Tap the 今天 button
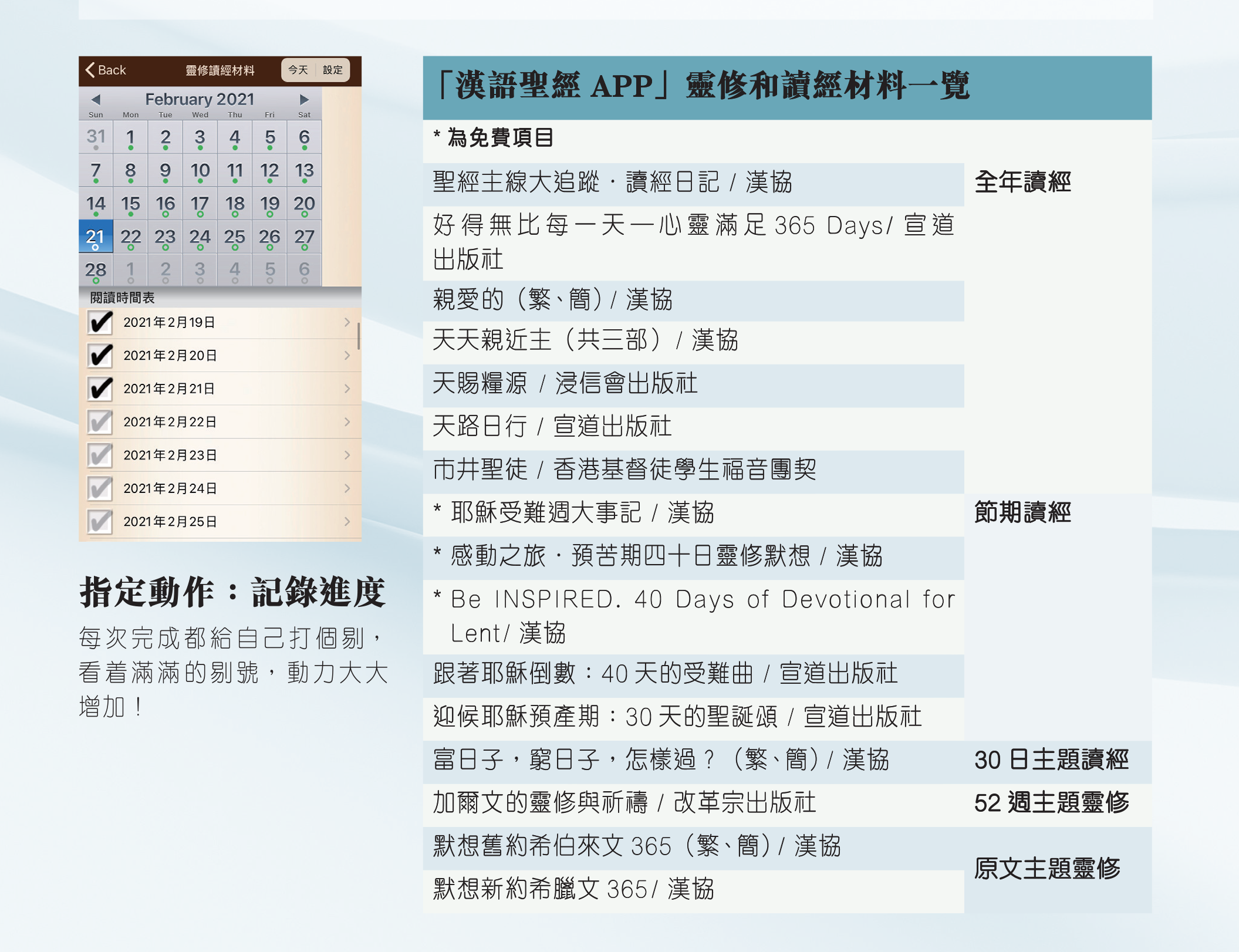 (x=298, y=70)
